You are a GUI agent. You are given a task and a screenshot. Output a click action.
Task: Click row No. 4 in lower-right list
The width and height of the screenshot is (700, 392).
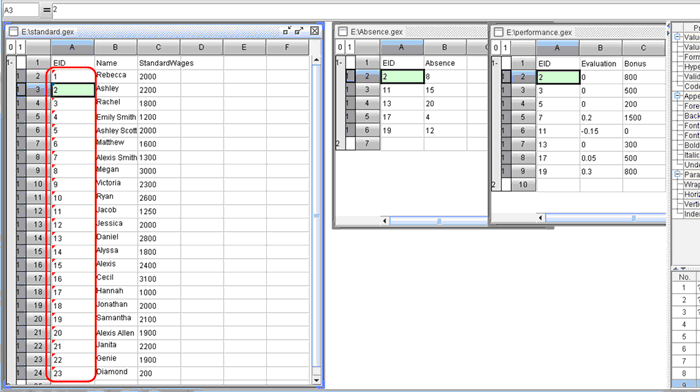coord(684,324)
